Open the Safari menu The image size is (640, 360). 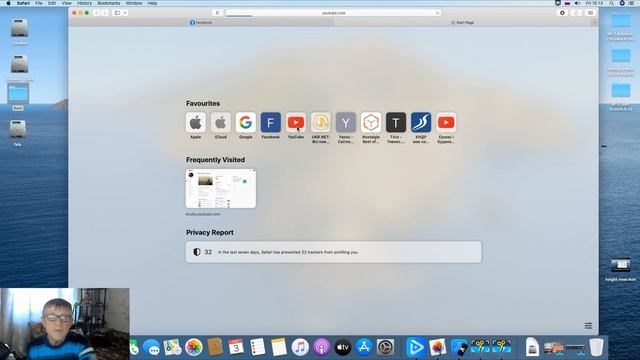pos(23,3)
